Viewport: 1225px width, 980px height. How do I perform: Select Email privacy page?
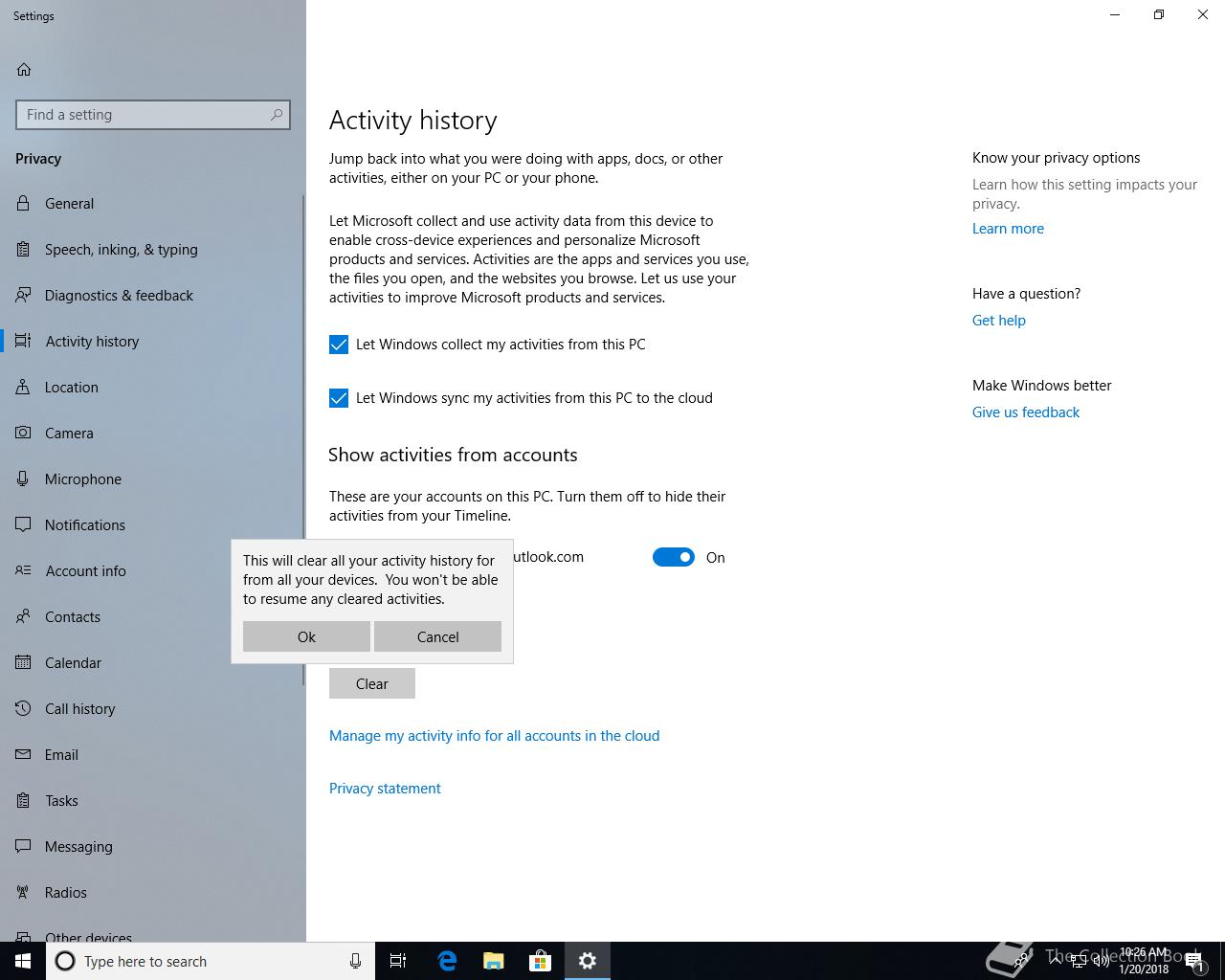(152, 754)
